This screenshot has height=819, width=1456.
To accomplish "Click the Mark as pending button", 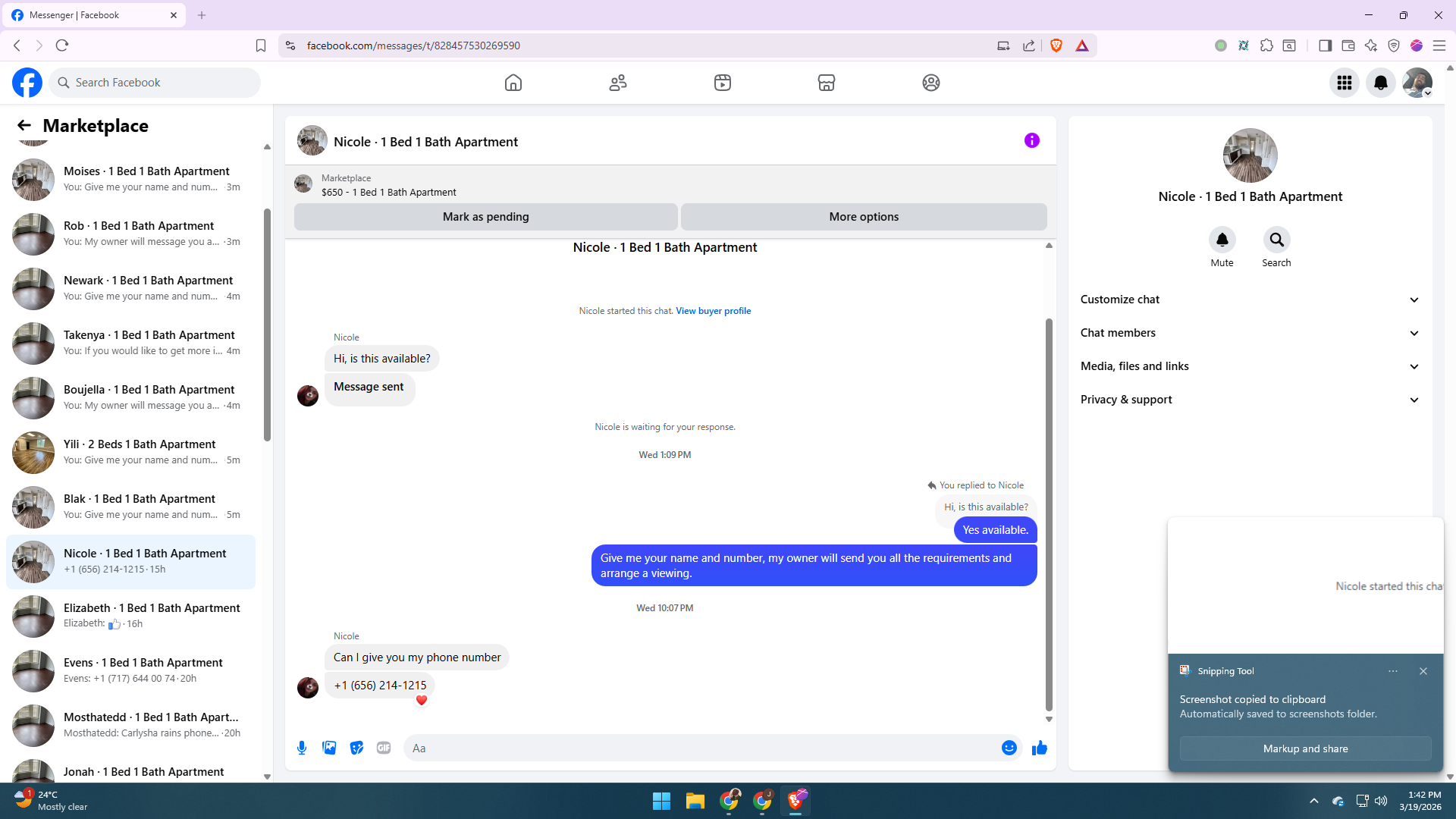I will point(485,217).
